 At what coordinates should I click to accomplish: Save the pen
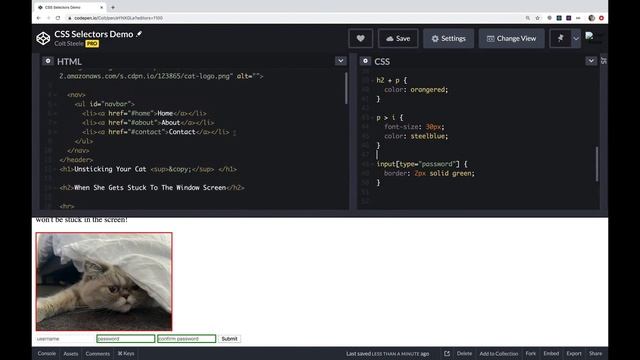[398, 38]
